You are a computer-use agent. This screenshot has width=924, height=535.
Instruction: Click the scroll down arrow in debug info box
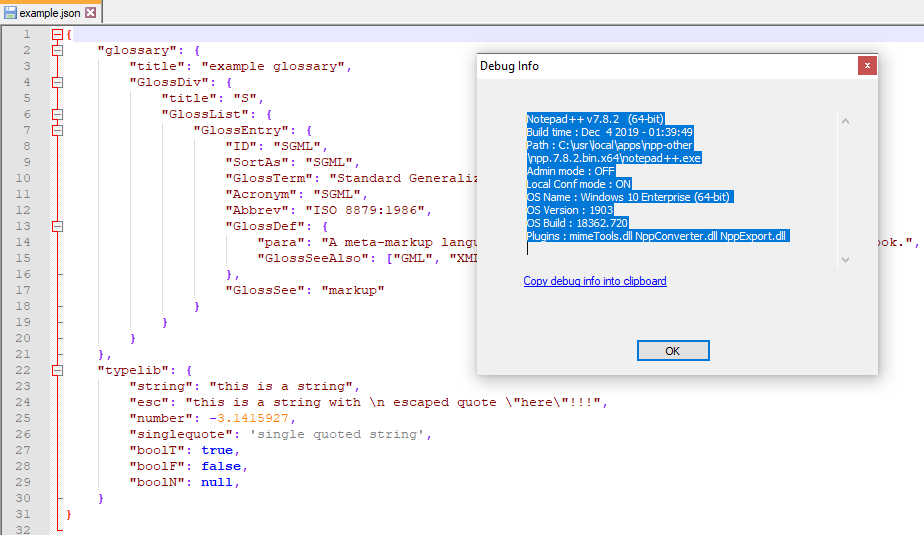click(x=845, y=259)
